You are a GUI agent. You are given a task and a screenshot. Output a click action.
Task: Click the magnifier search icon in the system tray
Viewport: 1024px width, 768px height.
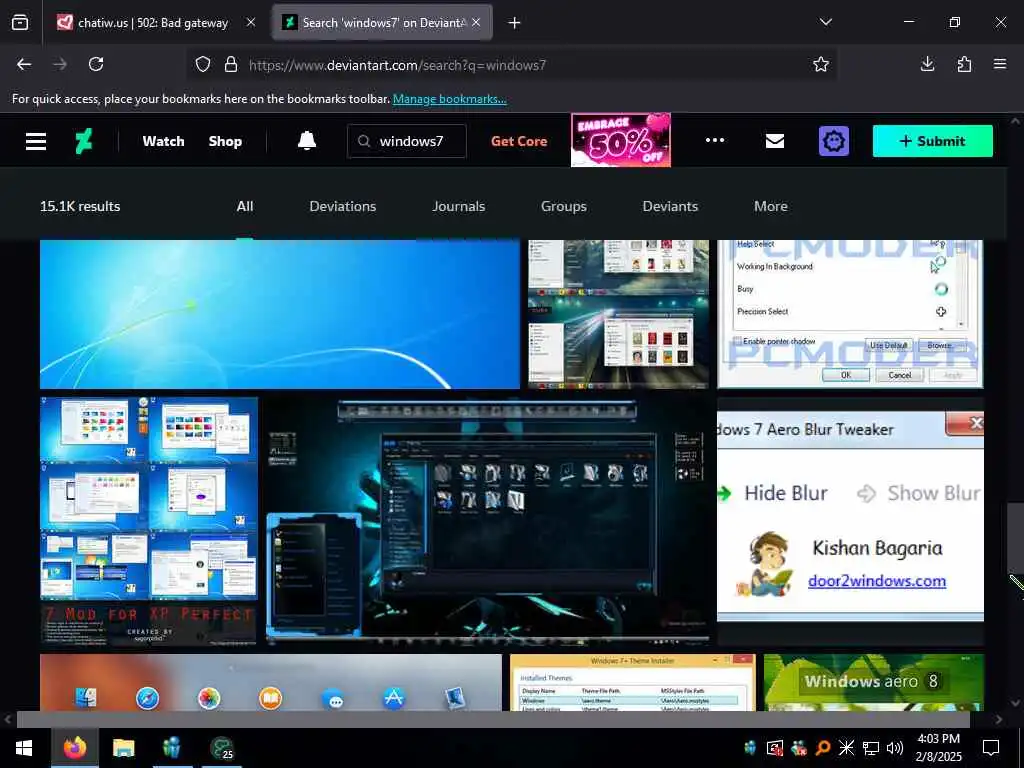coord(822,748)
